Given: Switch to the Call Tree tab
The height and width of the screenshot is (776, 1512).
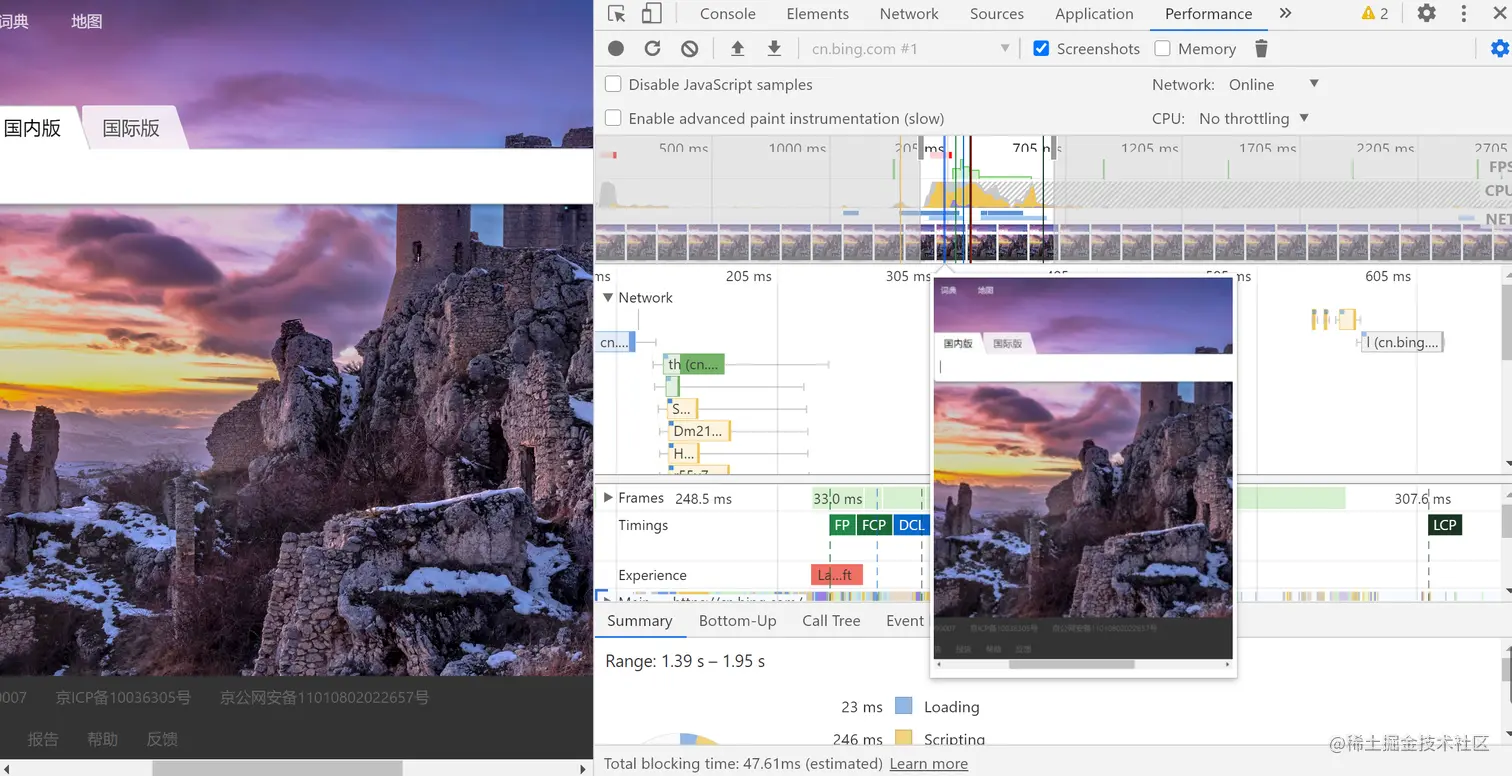Looking at the screenshot, I should click(x=831, y=621).
